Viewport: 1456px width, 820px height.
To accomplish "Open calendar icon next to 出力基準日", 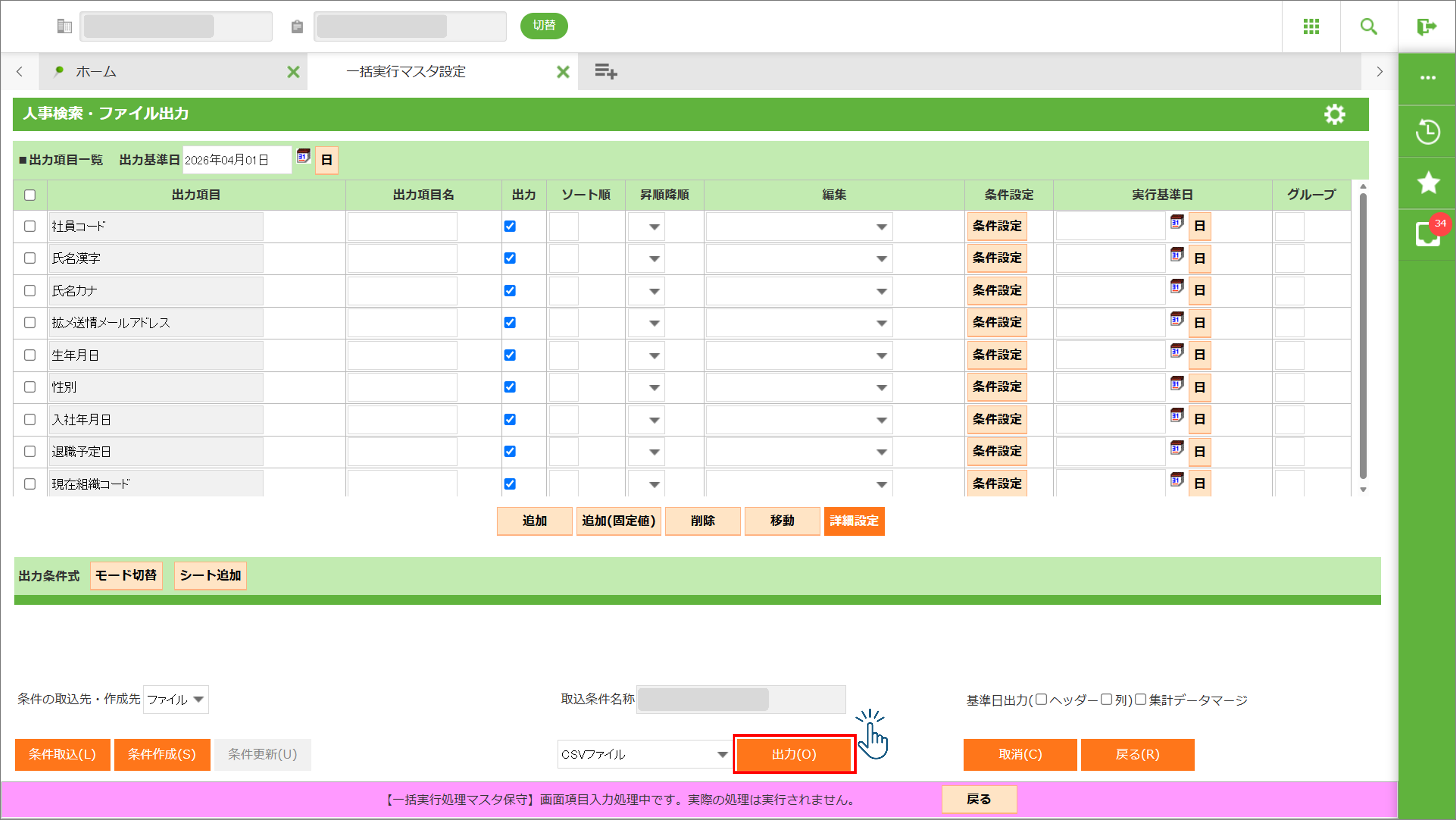I will click(303, 155).
